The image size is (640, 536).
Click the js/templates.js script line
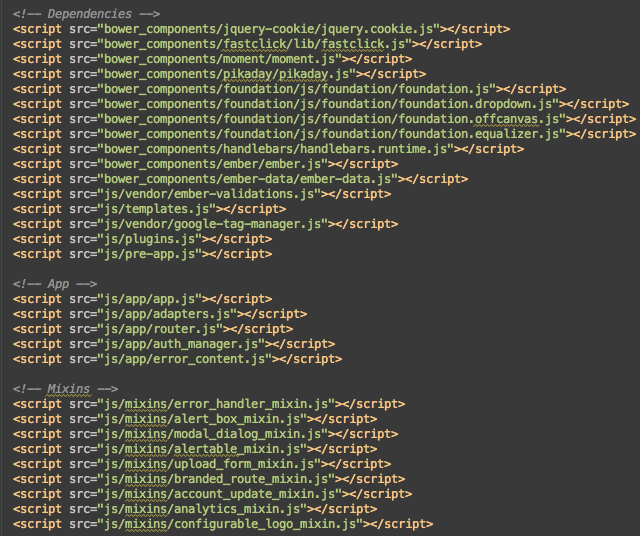[149, 209]
